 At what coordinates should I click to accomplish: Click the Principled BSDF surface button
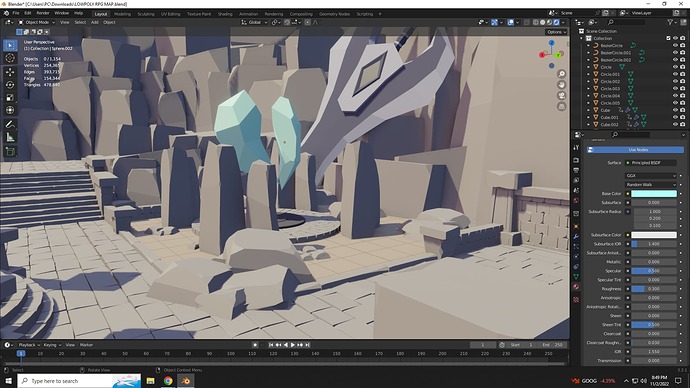651,163
